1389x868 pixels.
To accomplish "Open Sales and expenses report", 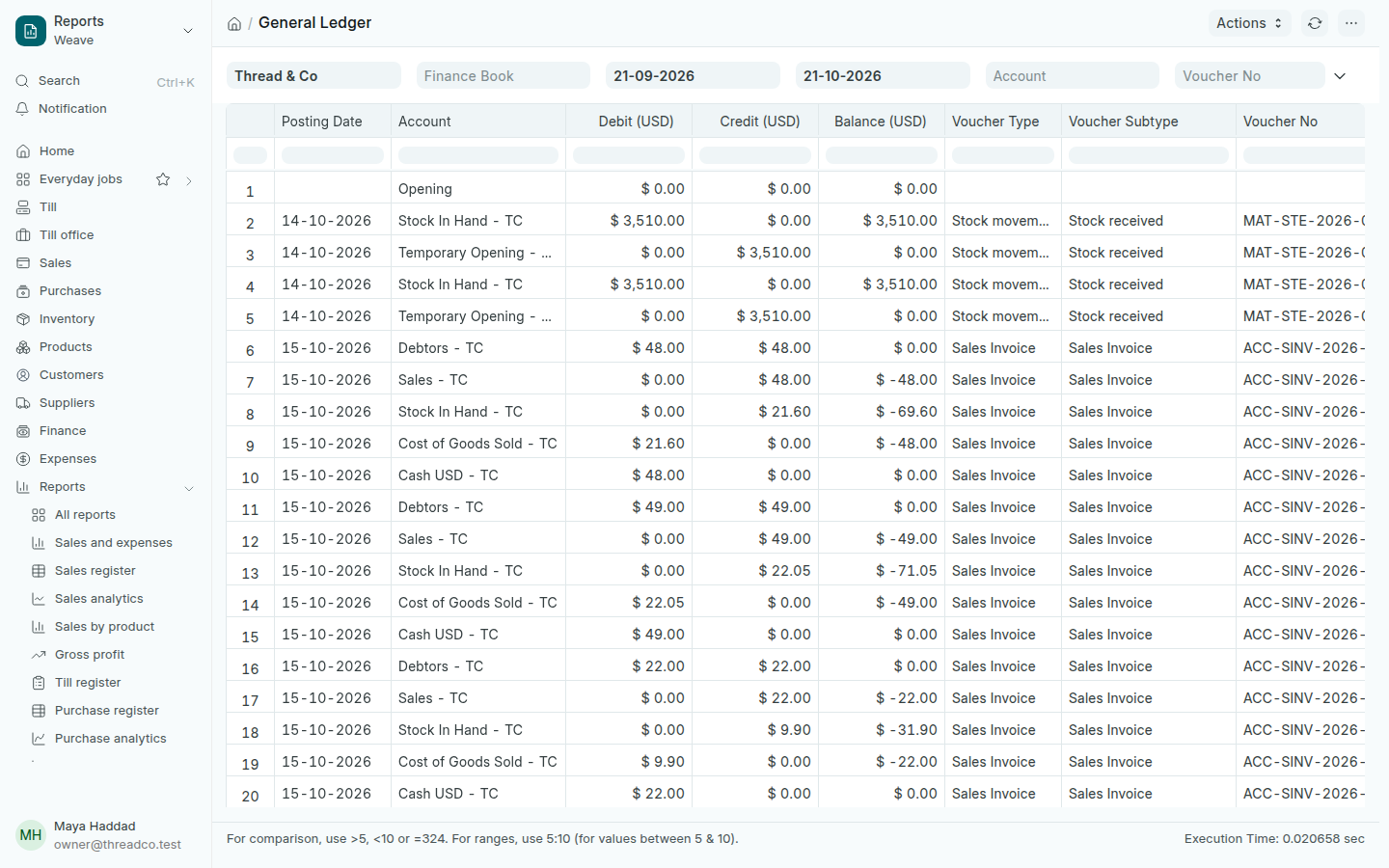I will point(114,543).
